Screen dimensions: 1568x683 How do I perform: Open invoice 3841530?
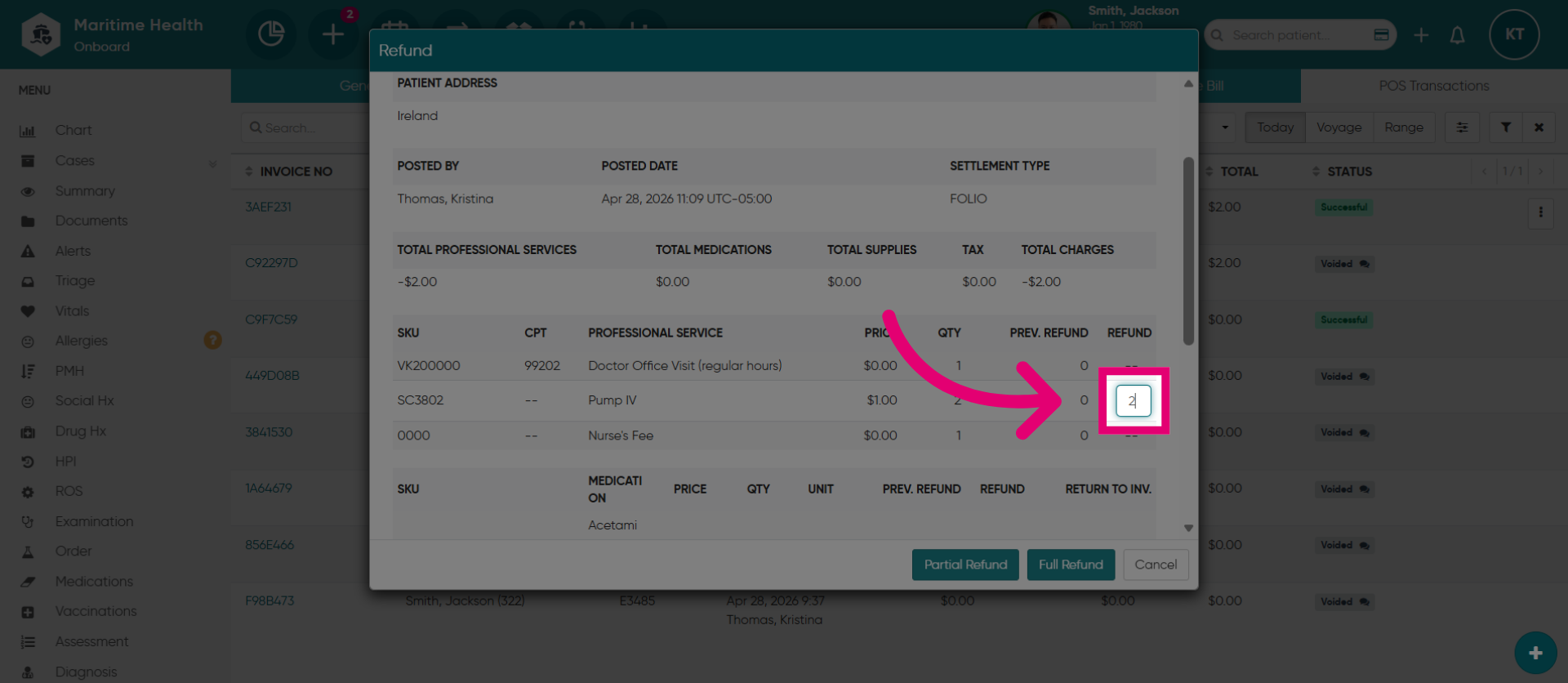point(269,432)
